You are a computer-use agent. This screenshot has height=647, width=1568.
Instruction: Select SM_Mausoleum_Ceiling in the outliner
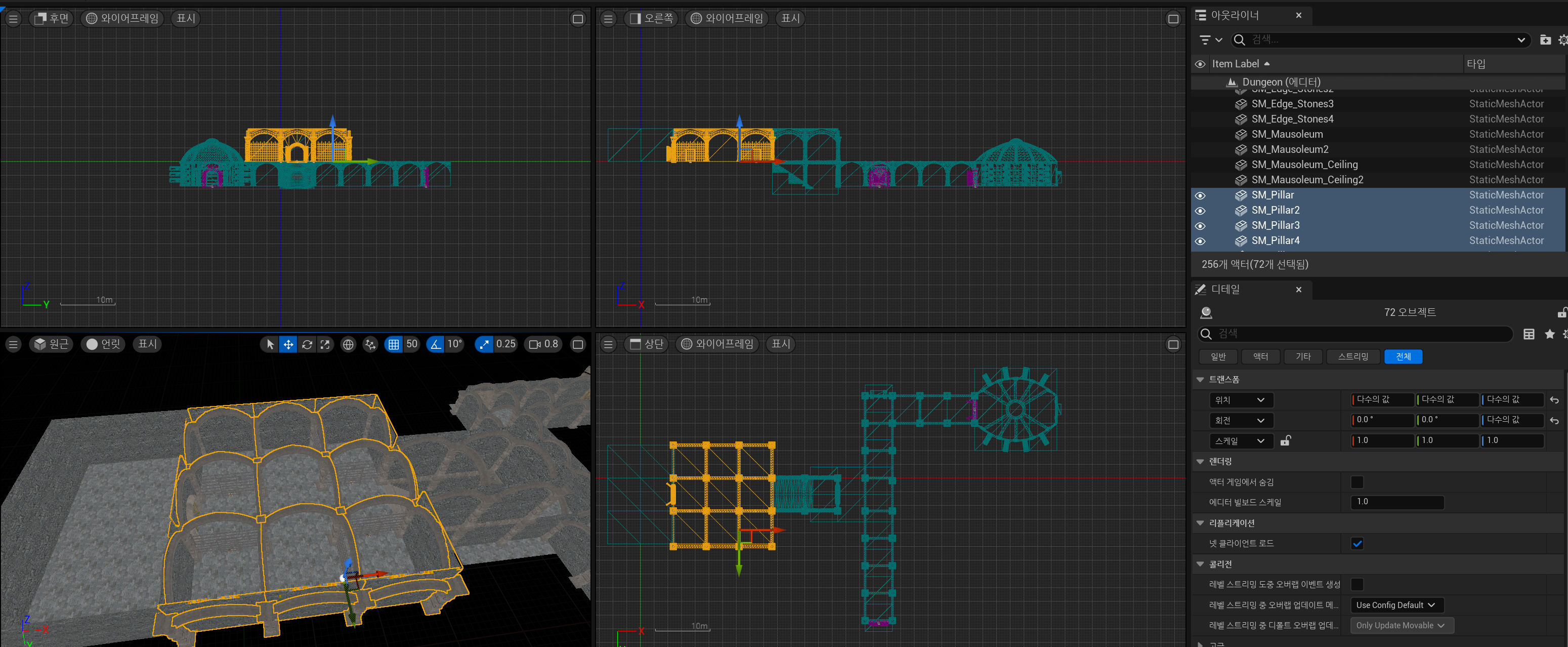pos(1304,165)
